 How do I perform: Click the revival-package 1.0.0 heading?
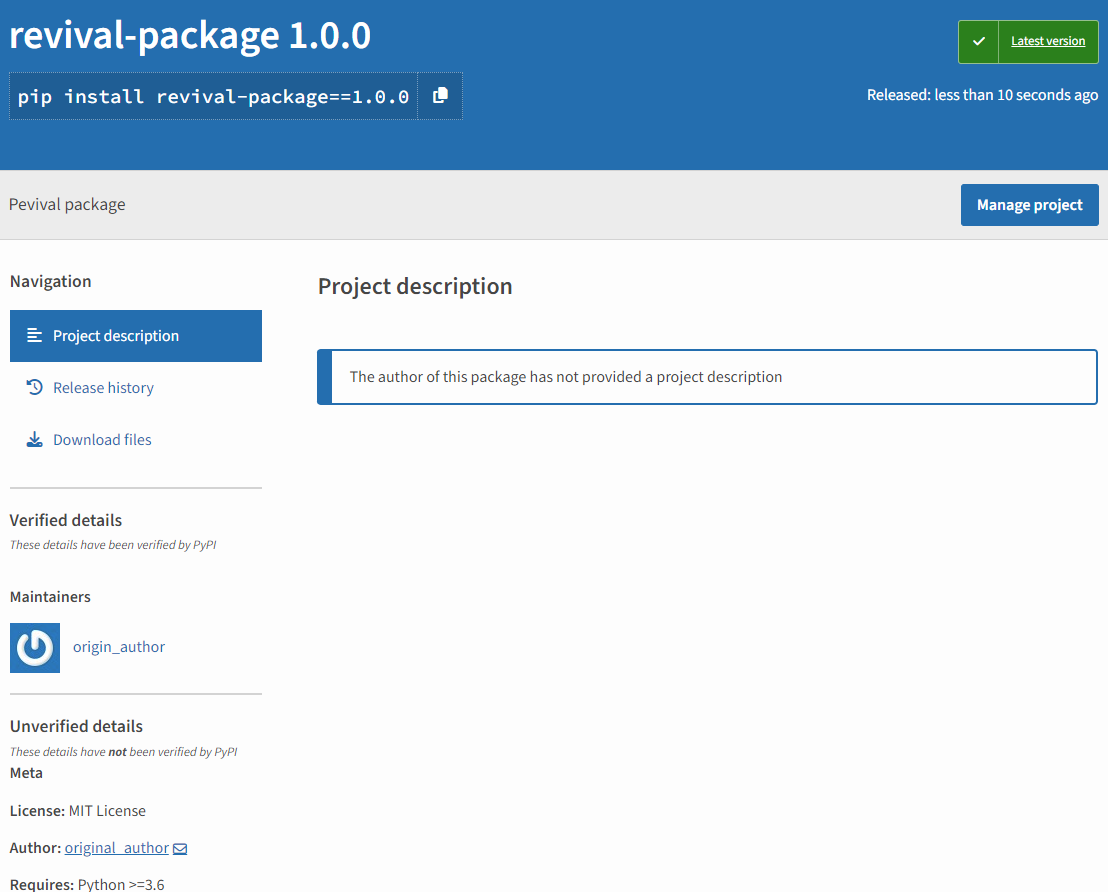tap(190, 34)
